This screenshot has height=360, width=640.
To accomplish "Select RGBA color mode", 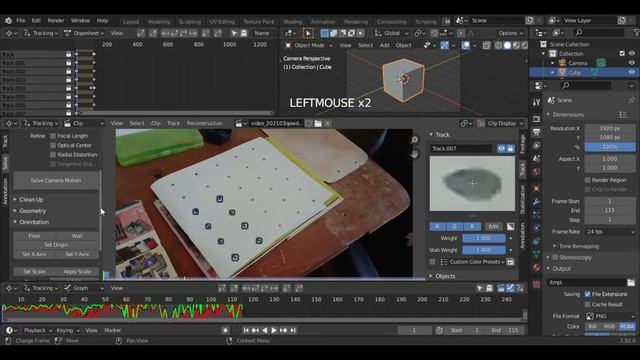I will click(627, 327).
